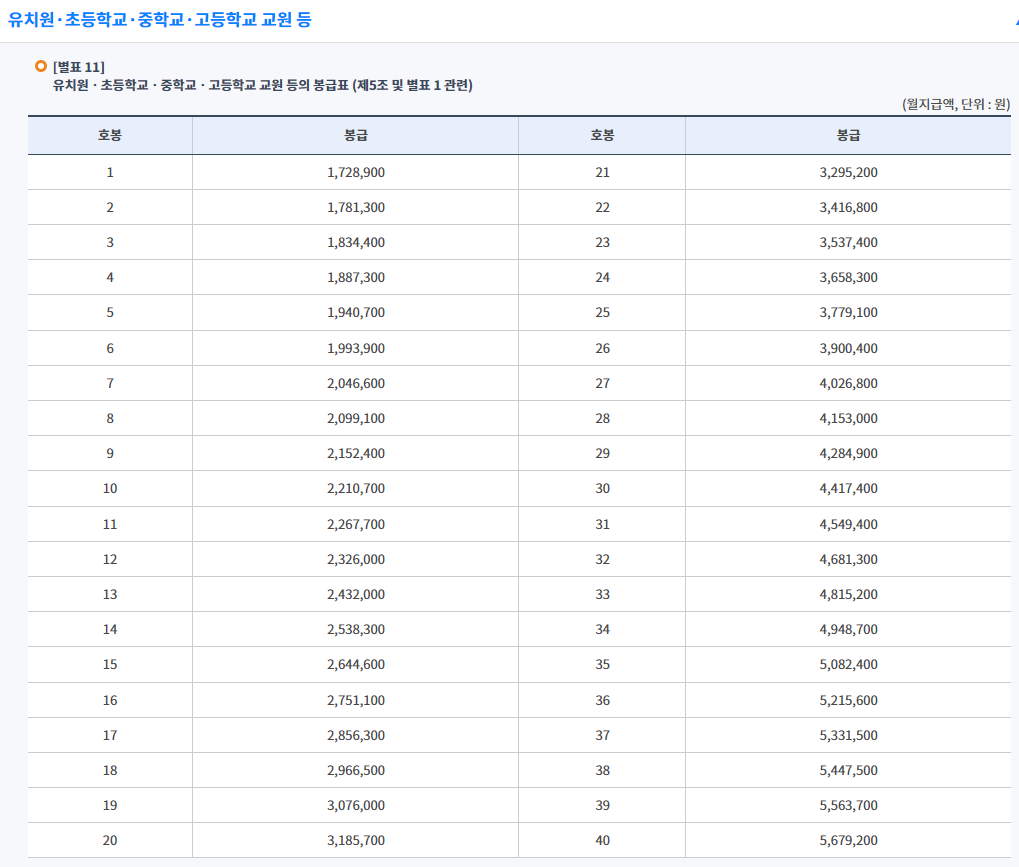The height and width of the screenshot is (867, 1019).
Task: Click the salary cell 2,856,300
Action: click(355, 736)
